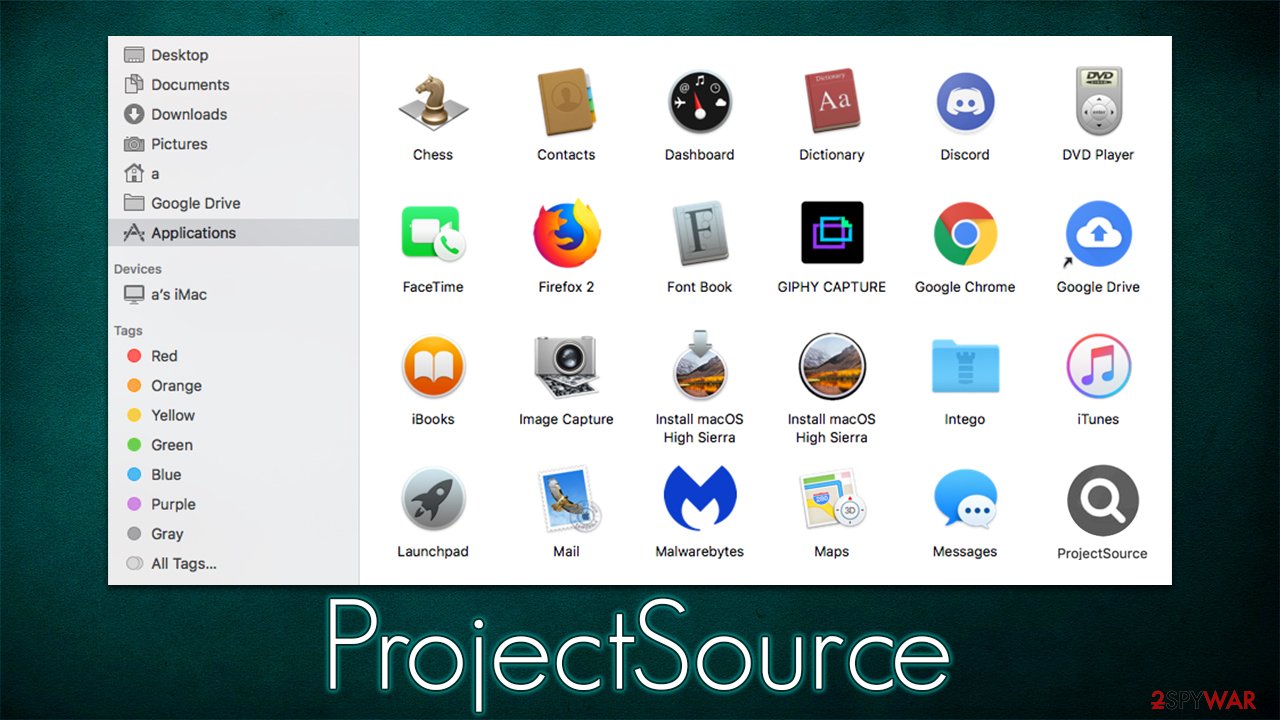This screenshot has width=1280, height=720.
Task: Launch Malwarebytes from Applications
Action: (x=699, y=500)
